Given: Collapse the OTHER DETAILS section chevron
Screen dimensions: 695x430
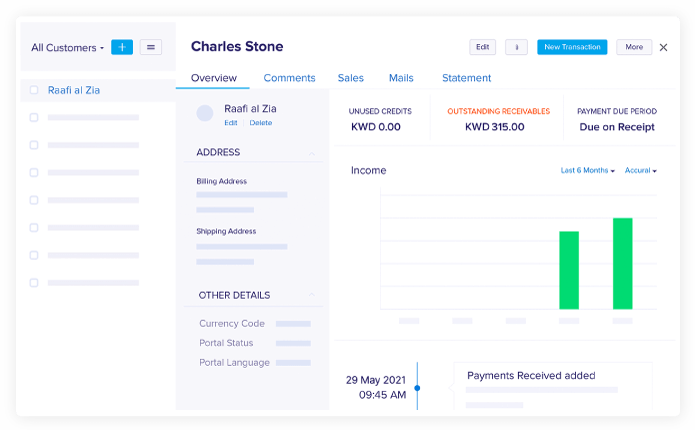Looking at the screenshot, I should (312, 295).
